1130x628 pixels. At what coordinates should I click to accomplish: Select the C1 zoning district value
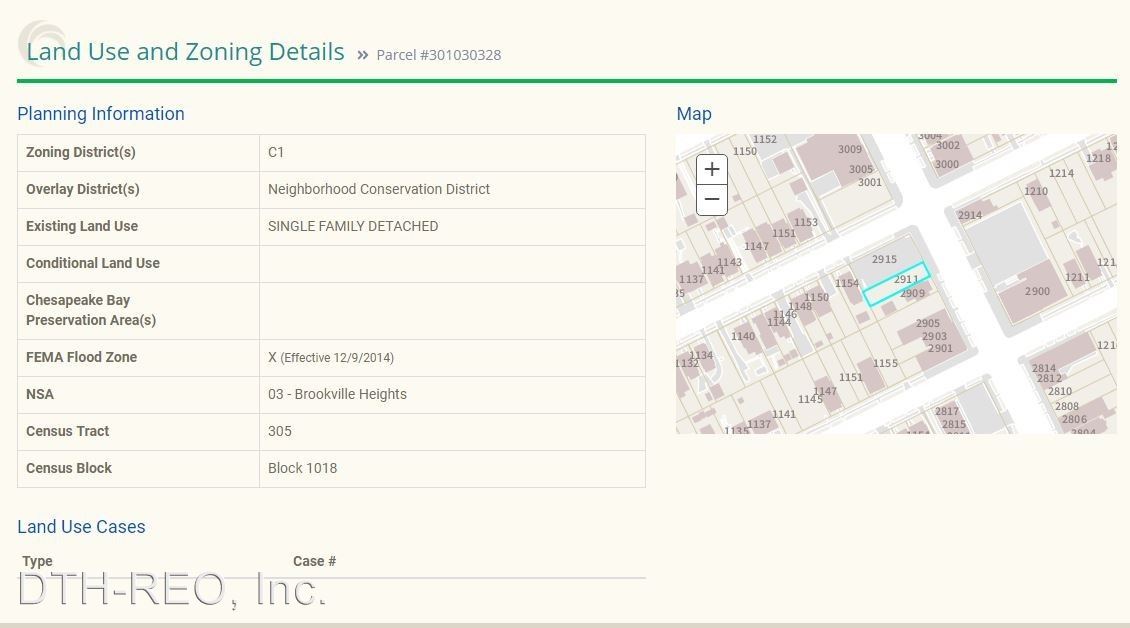276,152
